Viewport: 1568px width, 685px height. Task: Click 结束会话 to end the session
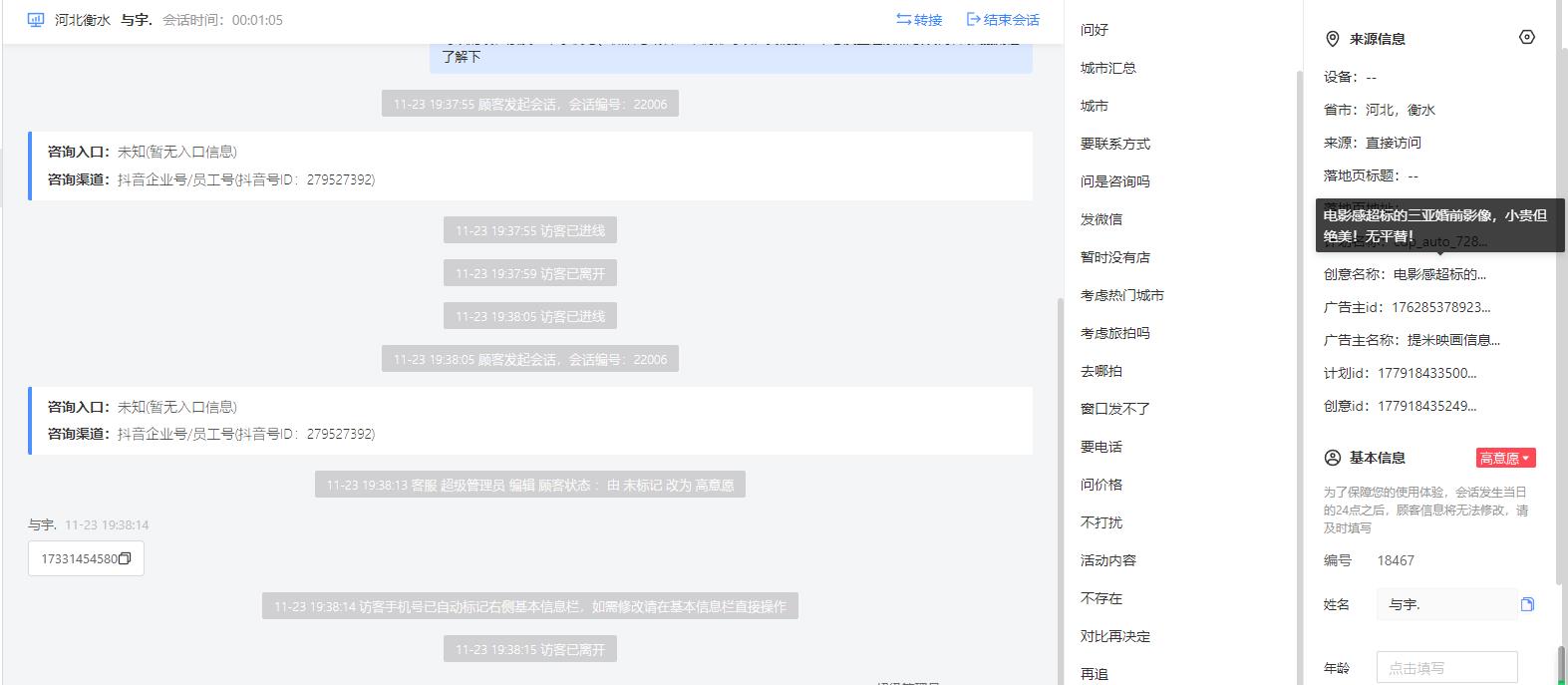1003,19
